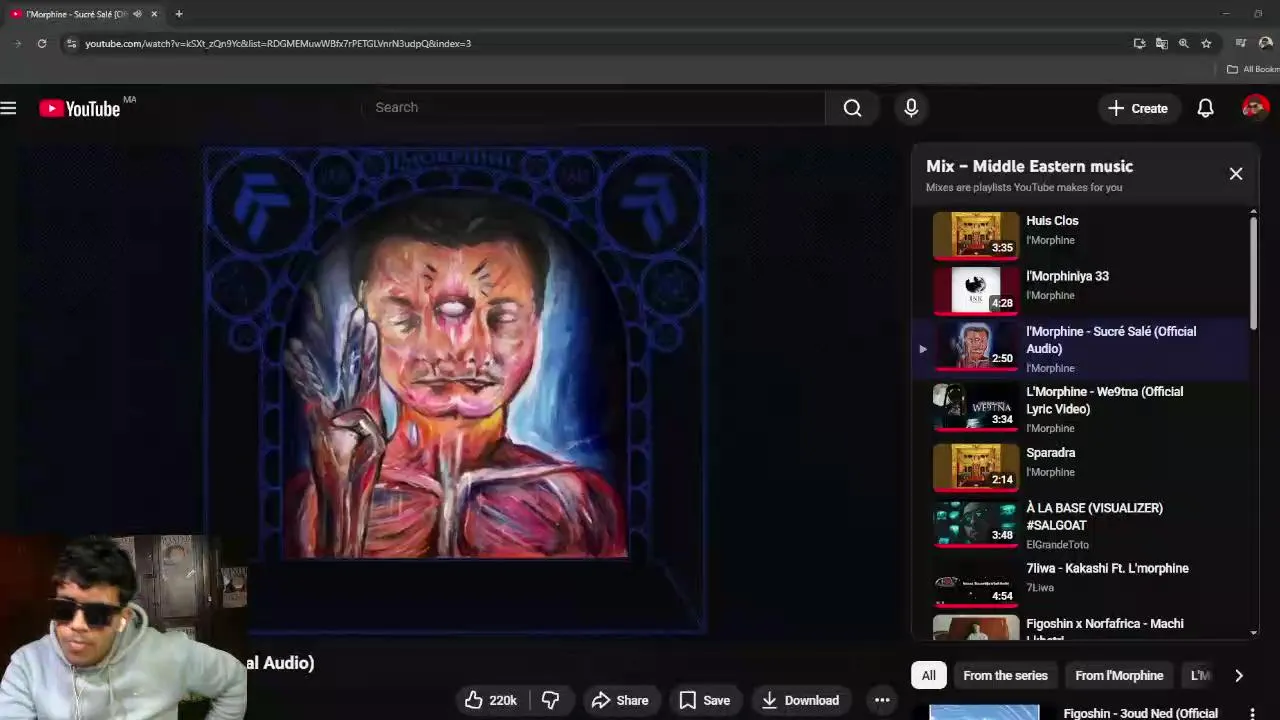This screenshot has height=720, width=1280.
Task: Play l'Morphiniya 33 thumbnail
Action: coord(976,291)
